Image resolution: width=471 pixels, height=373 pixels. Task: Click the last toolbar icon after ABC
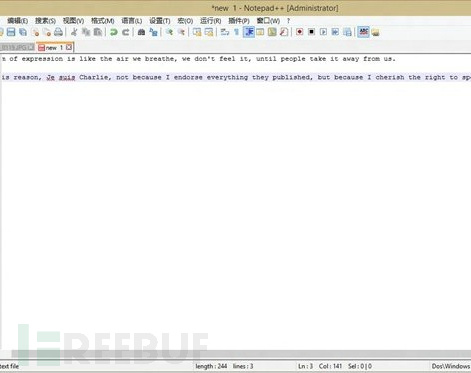click(375, 32)
